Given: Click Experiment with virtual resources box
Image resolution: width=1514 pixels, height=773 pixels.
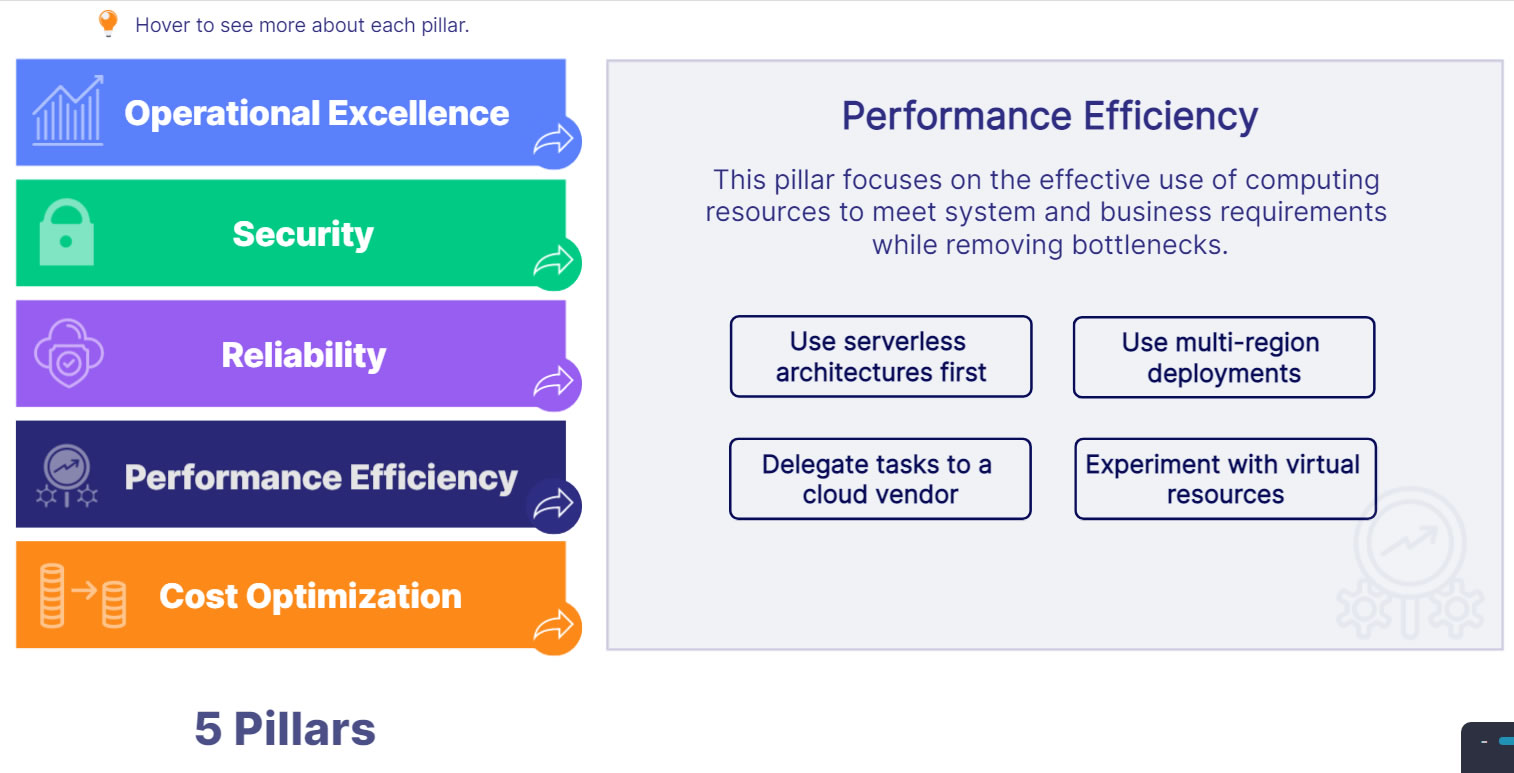Looking at the screenshot, I should click(1224, 479).
